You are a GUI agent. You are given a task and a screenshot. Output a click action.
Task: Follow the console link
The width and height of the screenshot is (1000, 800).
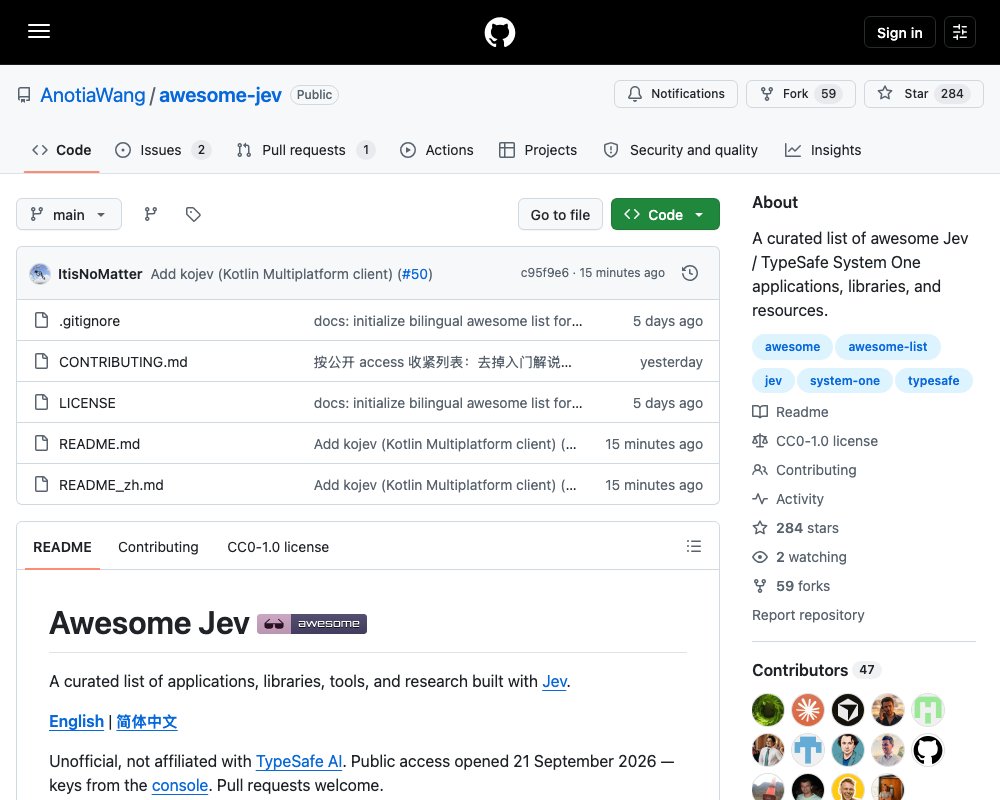pos(180,785)
